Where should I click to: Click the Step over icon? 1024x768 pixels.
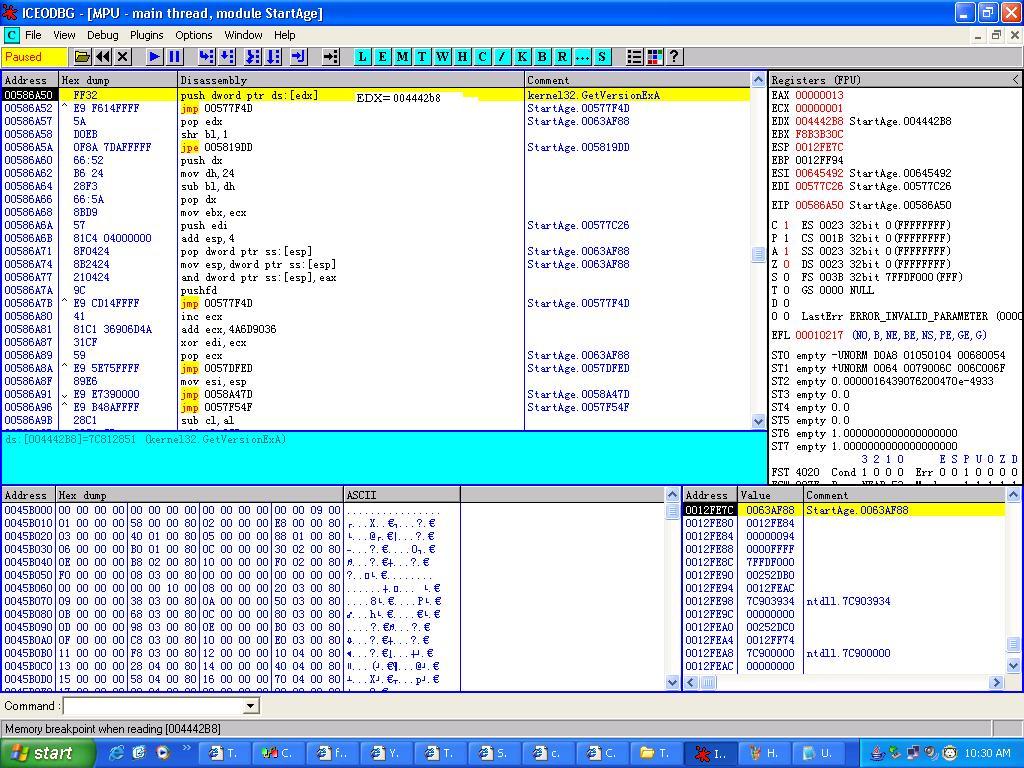click(x=227, y=57)
